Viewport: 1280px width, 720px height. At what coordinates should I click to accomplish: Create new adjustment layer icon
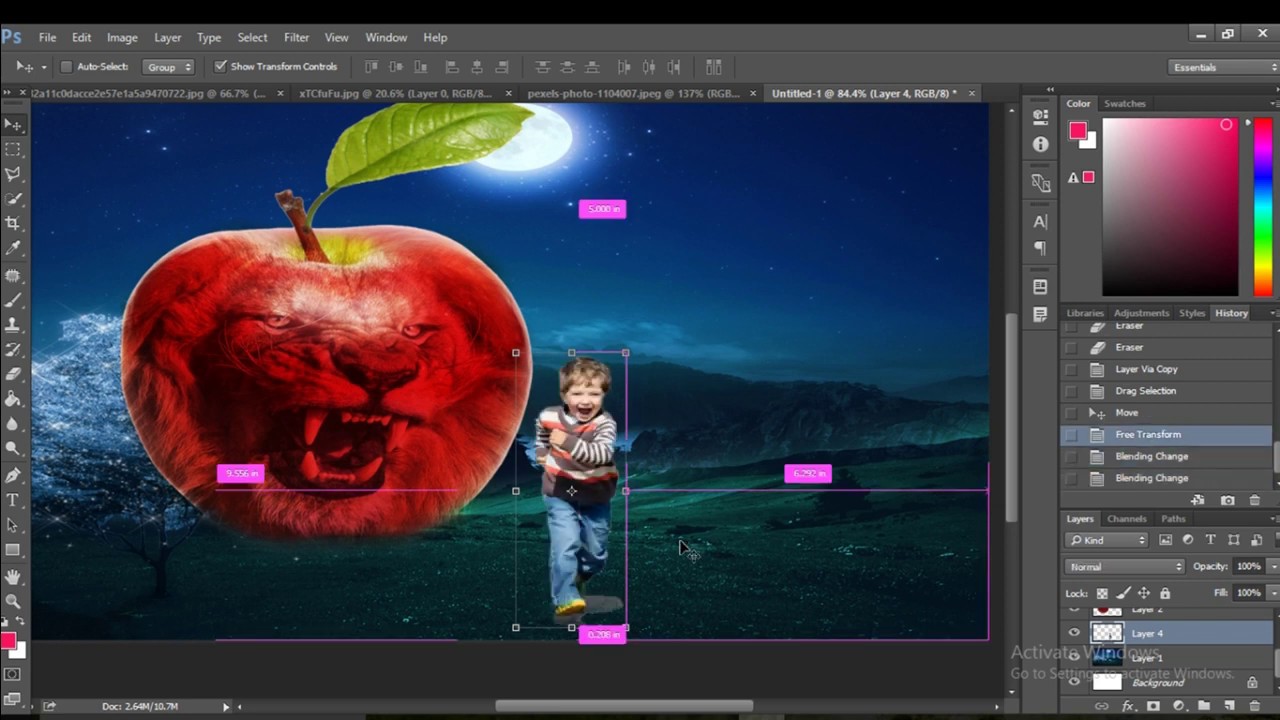pyautogui.click(x=1178, y=706)
